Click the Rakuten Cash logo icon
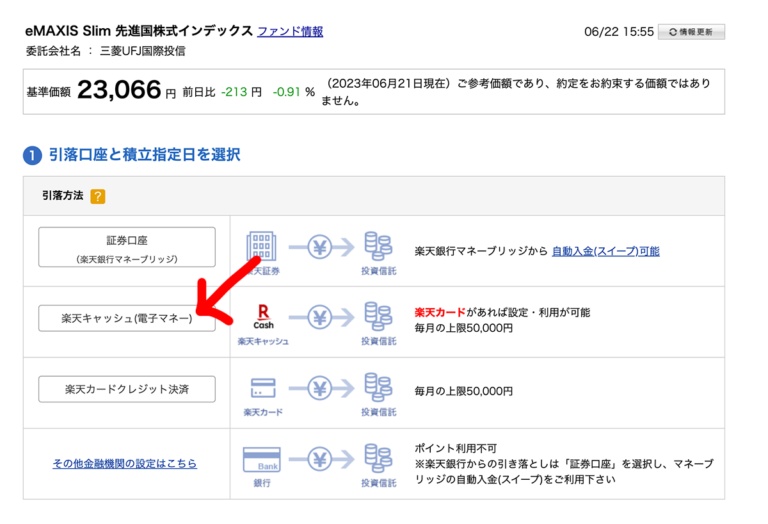 pyautogui.click(x=262, y=316)
